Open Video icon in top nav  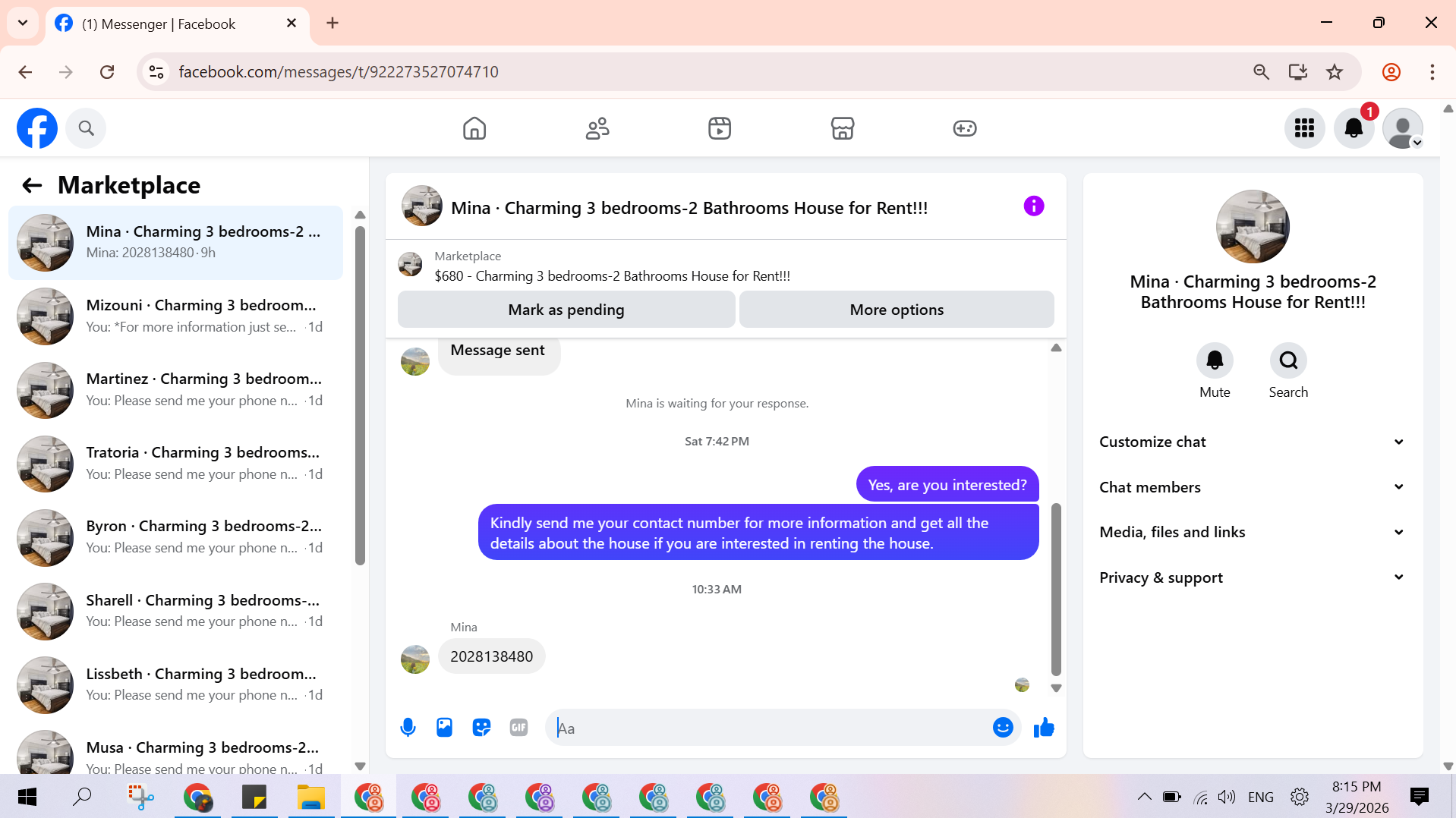(720, 128)
